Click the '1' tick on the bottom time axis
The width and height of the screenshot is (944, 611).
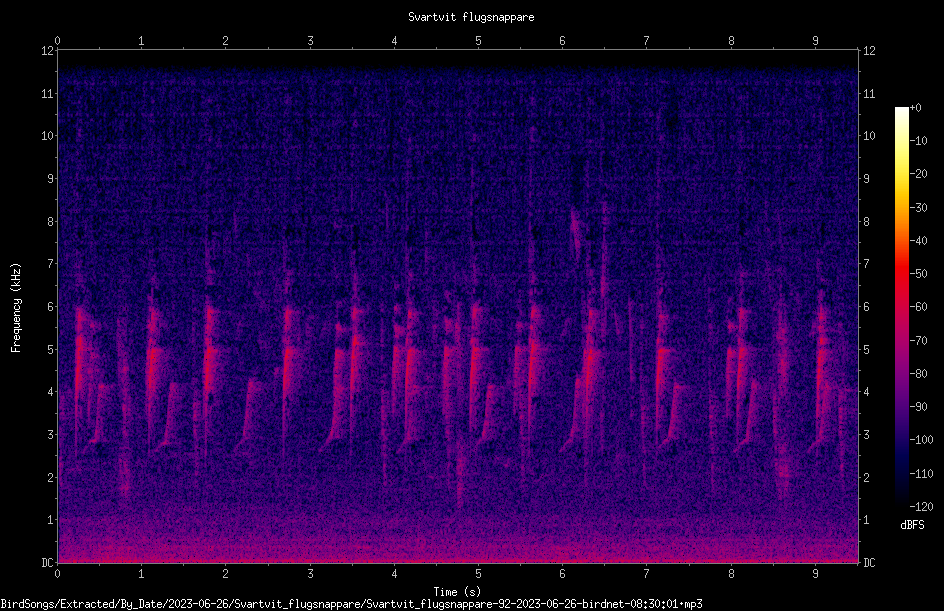click(x=141, y=574)
